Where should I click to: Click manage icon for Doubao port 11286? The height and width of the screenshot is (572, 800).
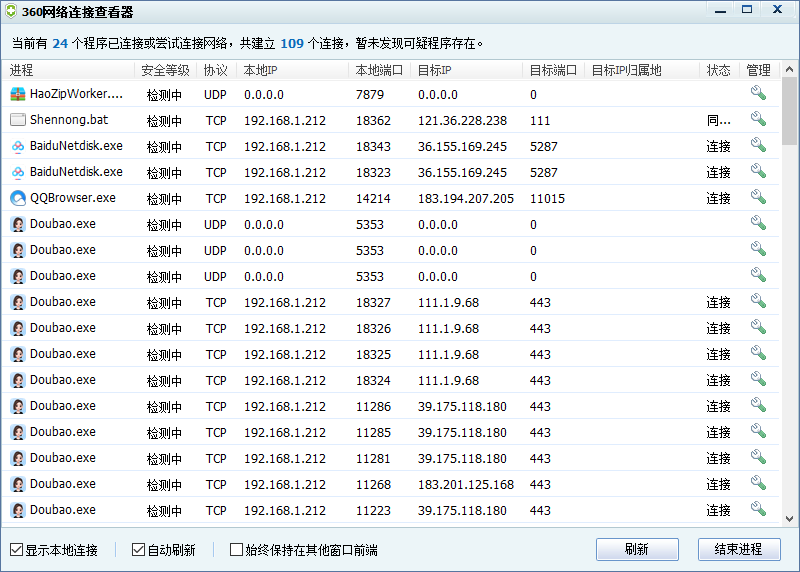(758, 405)
